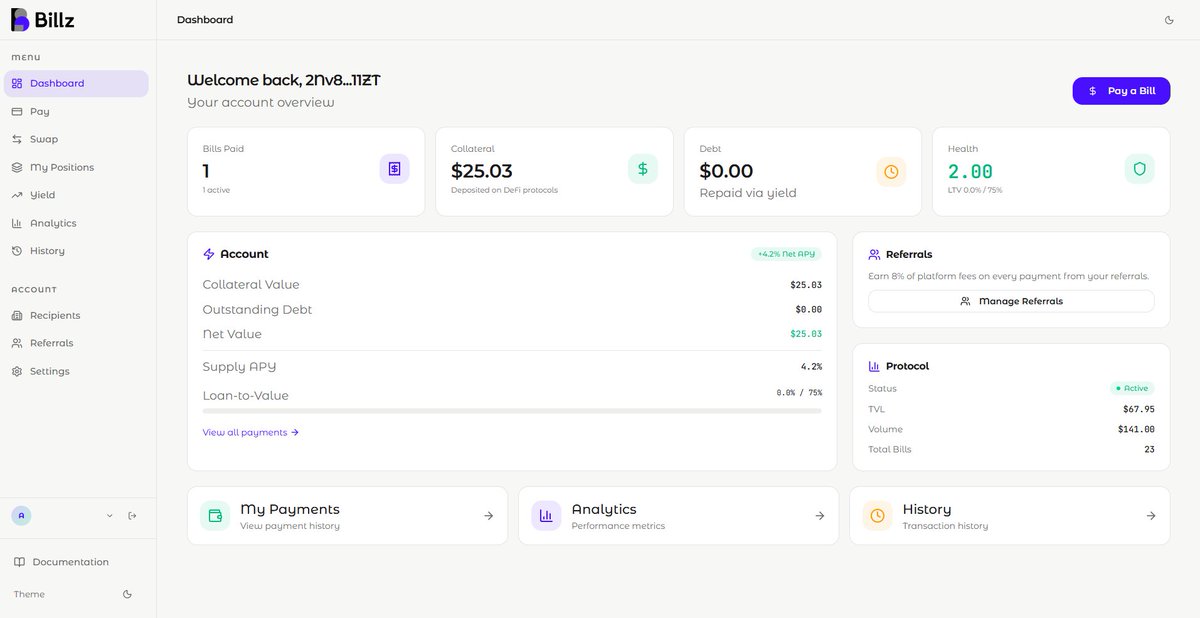Screen dimensions: 1200x618
Task: Click the Swap arrows icon in sidebar
Action: (x=17, y=139)
